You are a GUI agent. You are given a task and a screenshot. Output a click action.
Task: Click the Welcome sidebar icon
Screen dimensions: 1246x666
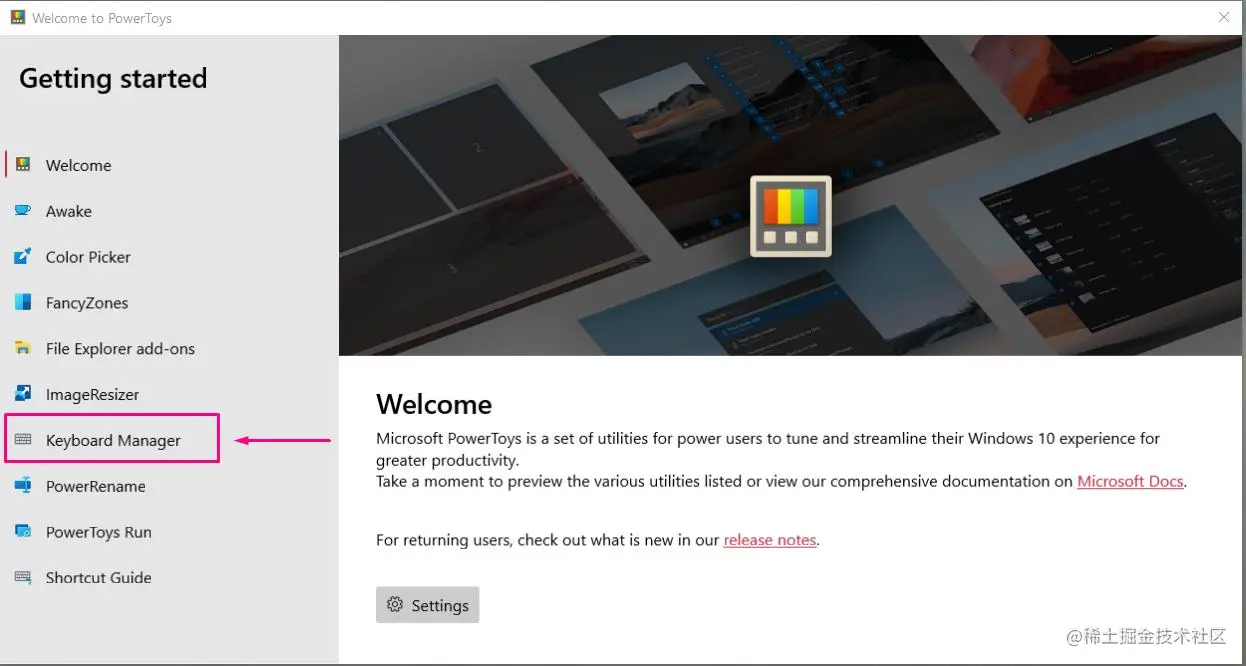point(23,165)
